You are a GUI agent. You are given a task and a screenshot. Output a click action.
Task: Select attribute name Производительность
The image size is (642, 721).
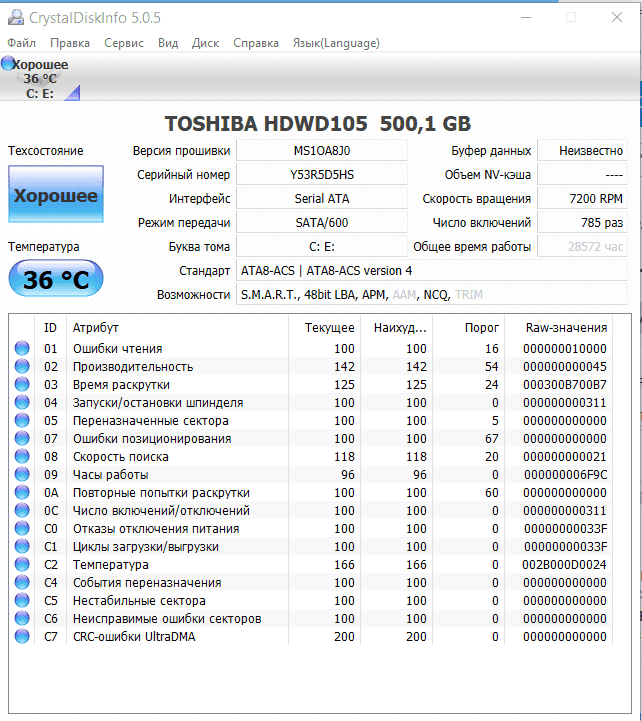(x=133, y=366)
